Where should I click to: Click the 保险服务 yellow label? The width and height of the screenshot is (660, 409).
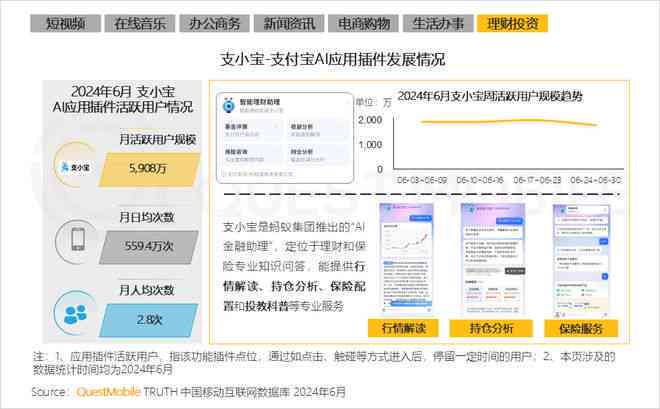pos(581,328)
